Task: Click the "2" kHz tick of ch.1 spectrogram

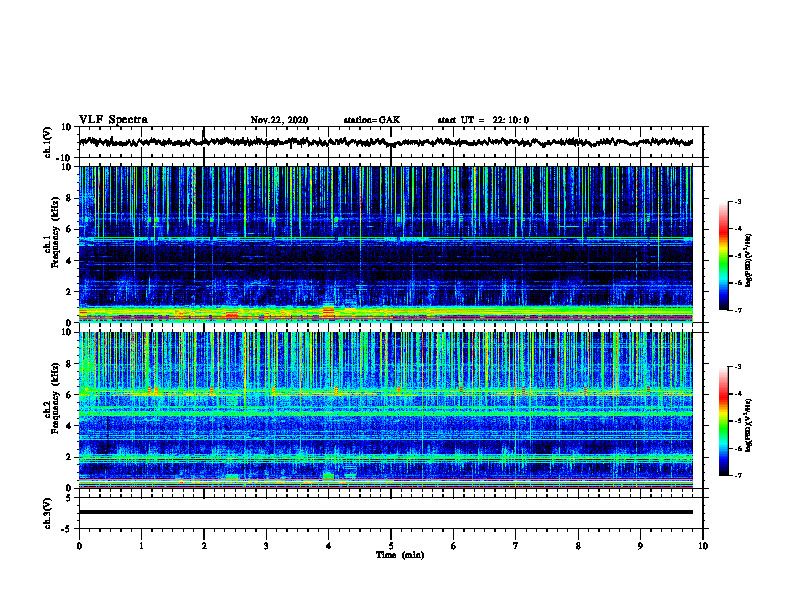Action: click(x=69, y=292)
